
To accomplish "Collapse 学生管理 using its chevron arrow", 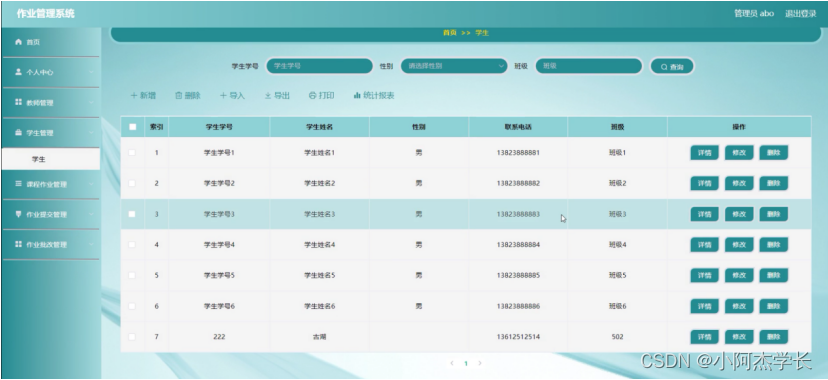I will (91, 132).
